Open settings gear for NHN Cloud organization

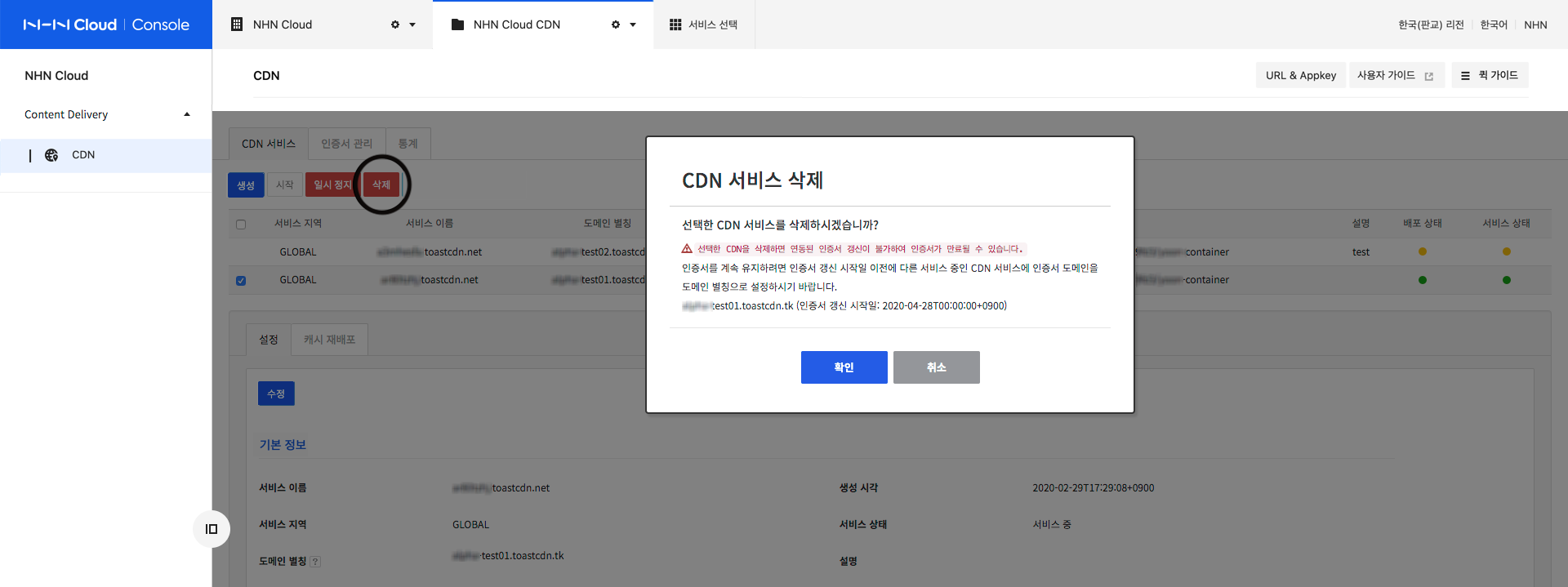coord(395,24)
